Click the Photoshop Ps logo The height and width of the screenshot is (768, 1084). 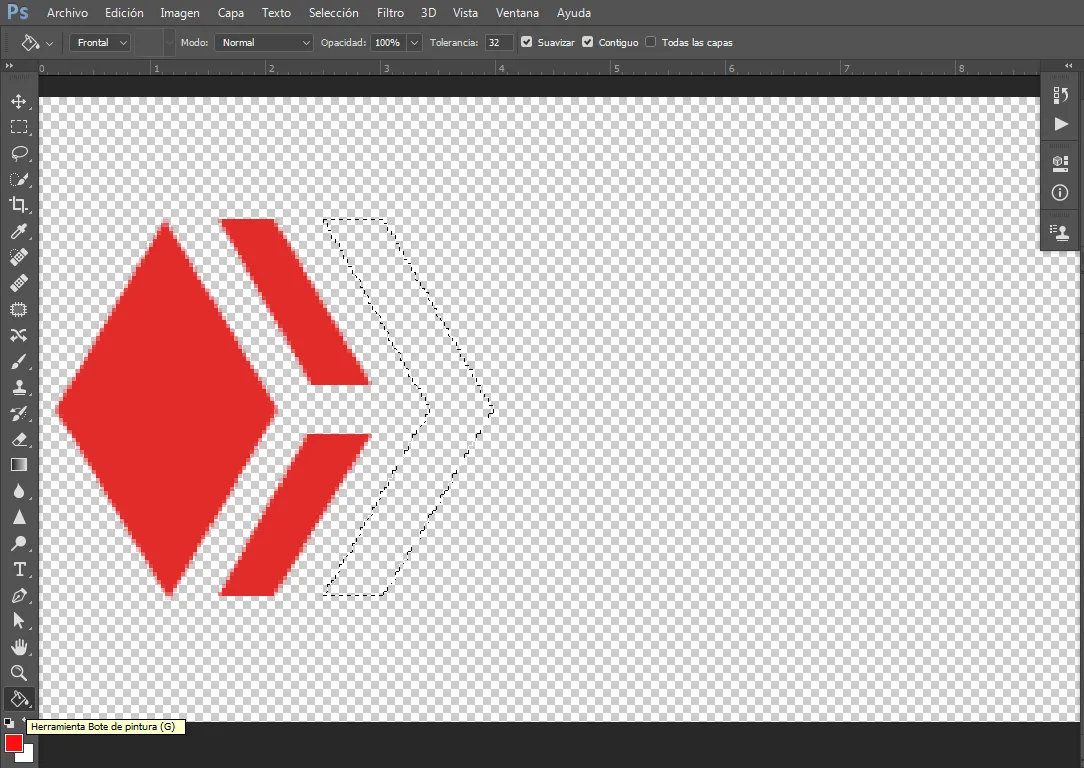(17, 12)
